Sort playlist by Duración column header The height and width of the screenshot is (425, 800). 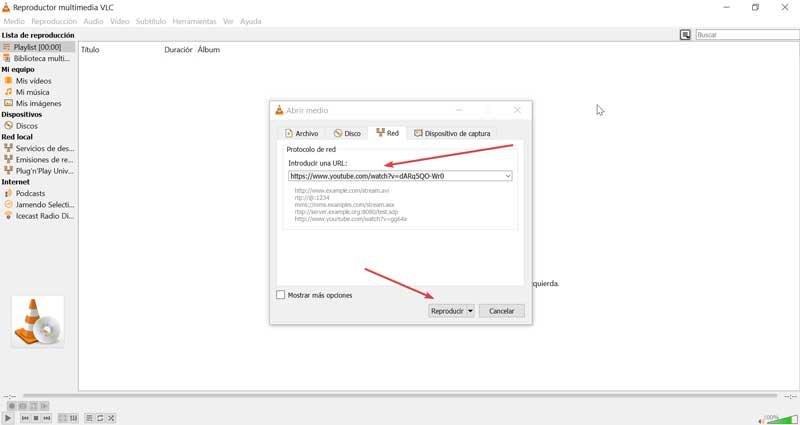[178, 49]
